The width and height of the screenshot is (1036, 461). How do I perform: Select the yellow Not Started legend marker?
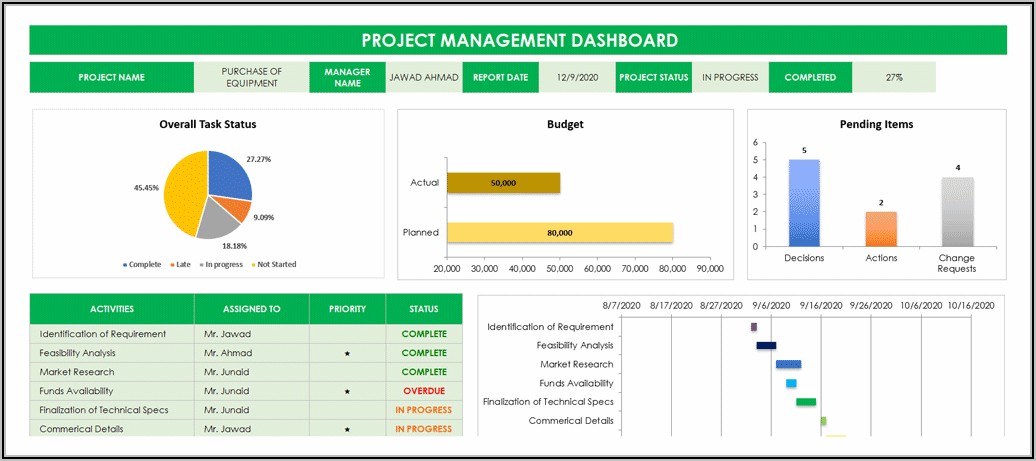pyautogui.click(x=253, y=265)
